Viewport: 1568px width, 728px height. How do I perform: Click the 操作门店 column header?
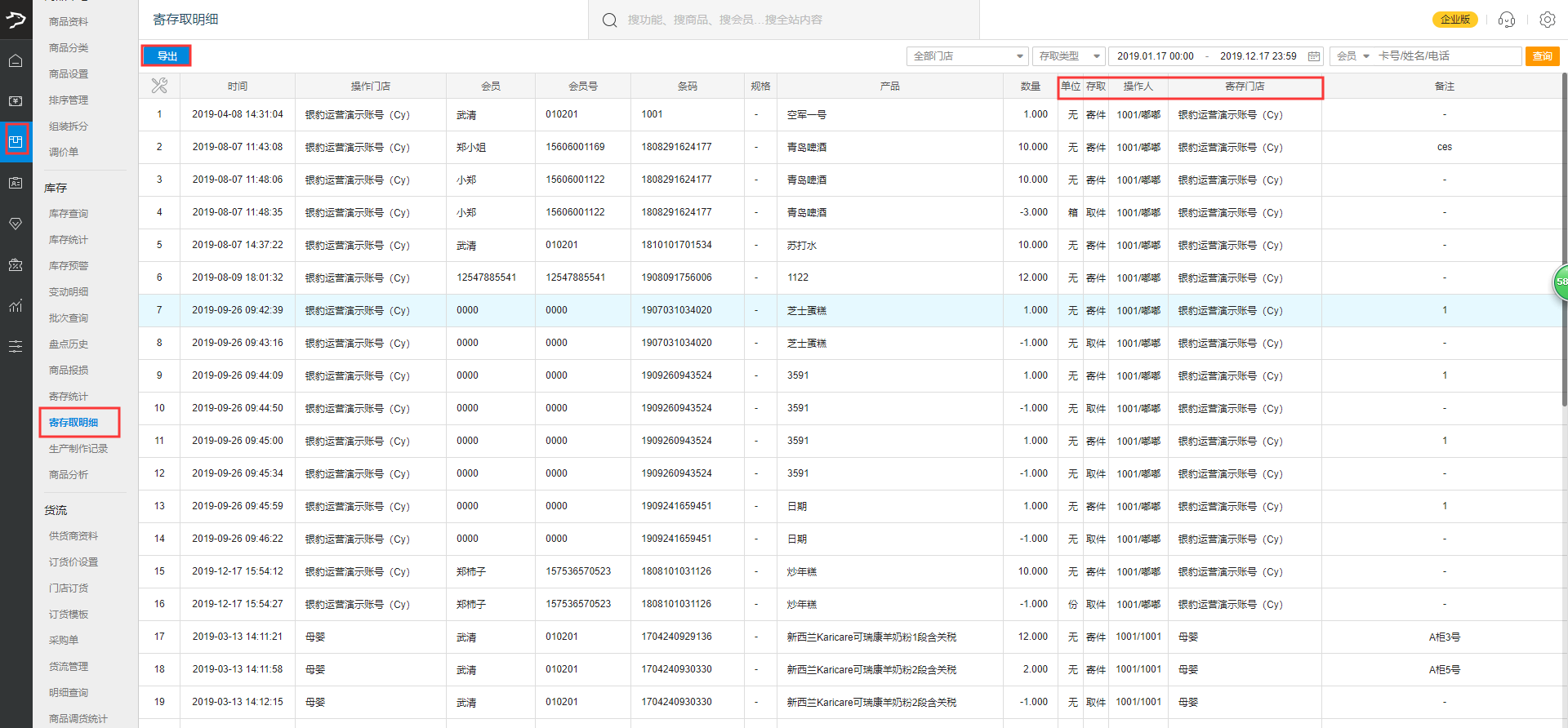coord(371,86)
